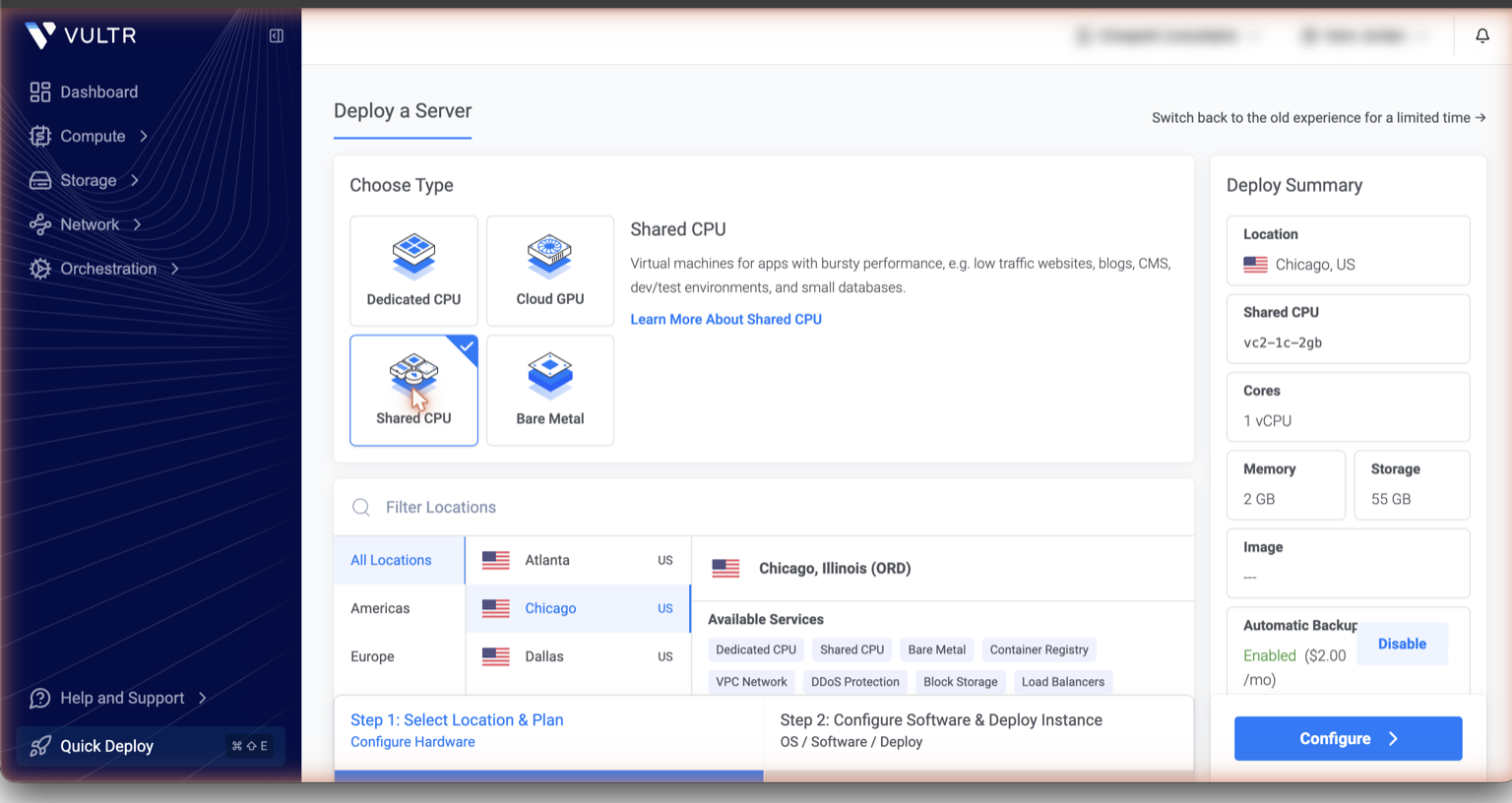This screenshot has height=803, width=1512.
Task: Click the 55 GB storage value
Action: point(1391,499)
